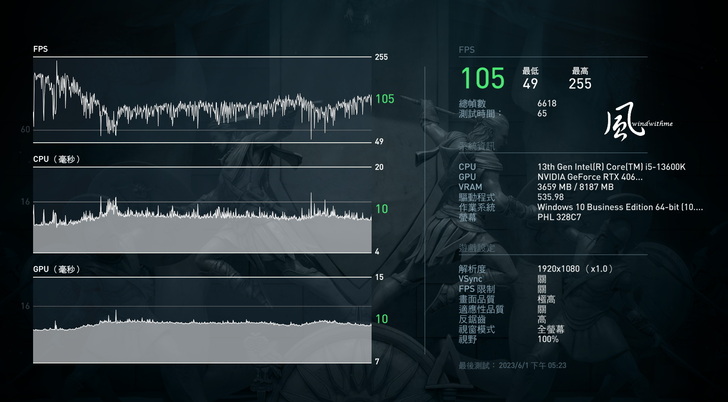This screenshot has height=402, width=728.
Task: Click the 15 axis value on GPU graph
Action: tap(379, 277)
